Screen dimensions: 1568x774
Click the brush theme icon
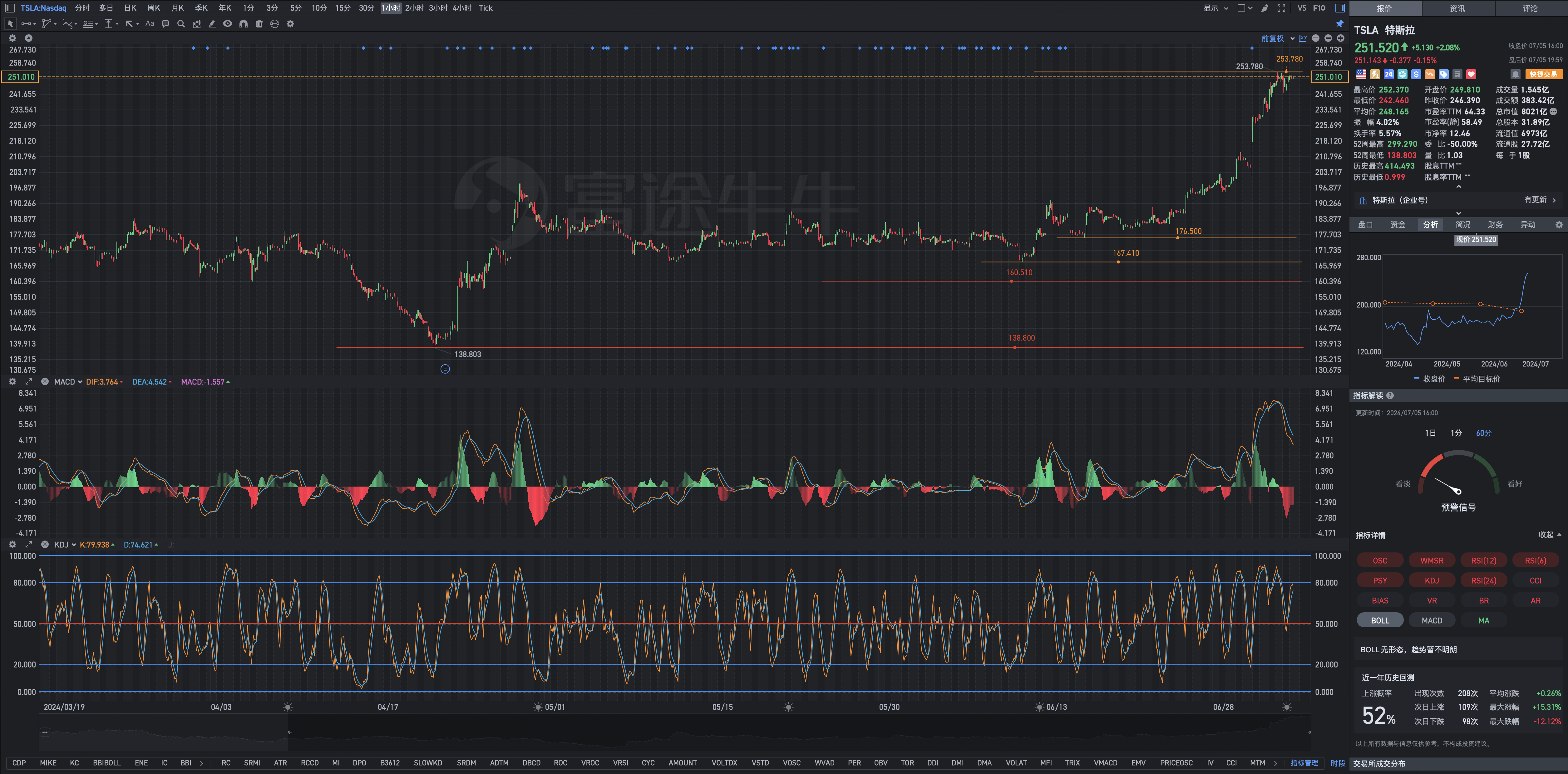point(1265,8)
